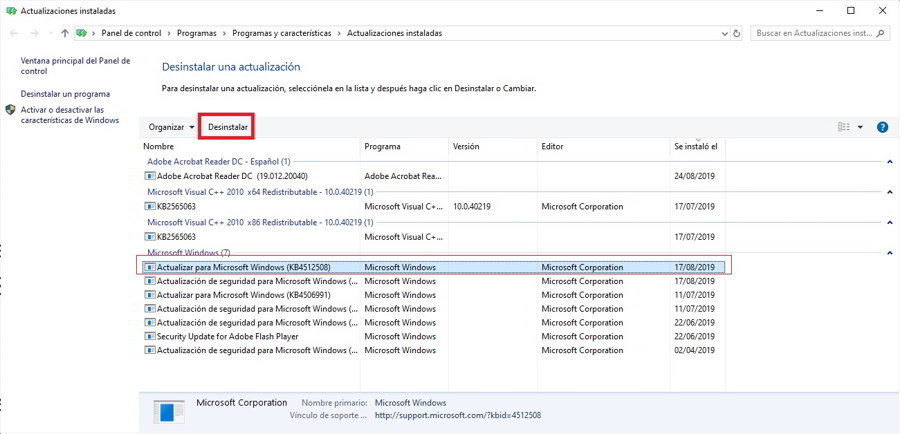The width and height of the screenshot is (900, 434).
Task: Click the search updates input field
Action: (812, 33)
